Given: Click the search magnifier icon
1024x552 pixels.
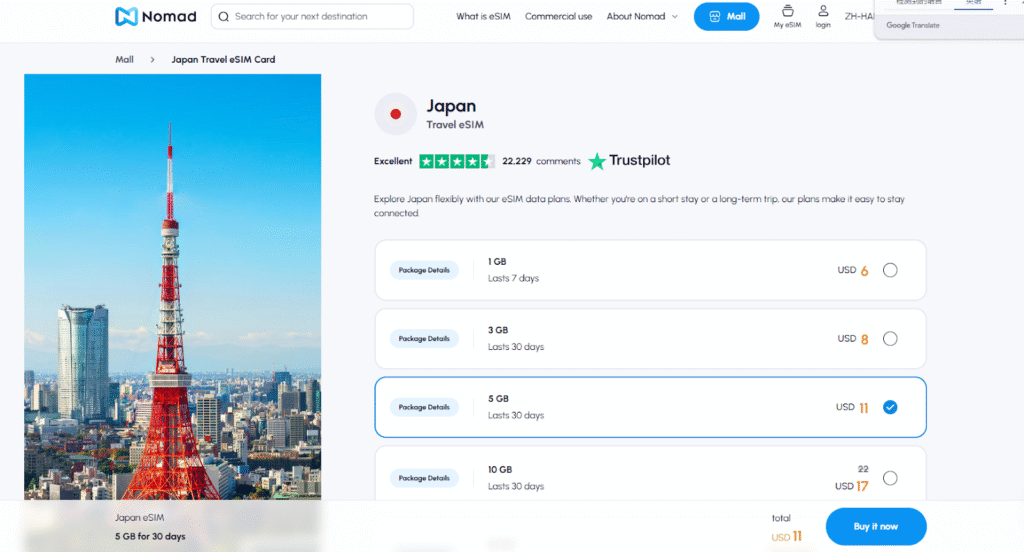Looking at the screenshot, I should pyautogui.click(x=223, y=17).
